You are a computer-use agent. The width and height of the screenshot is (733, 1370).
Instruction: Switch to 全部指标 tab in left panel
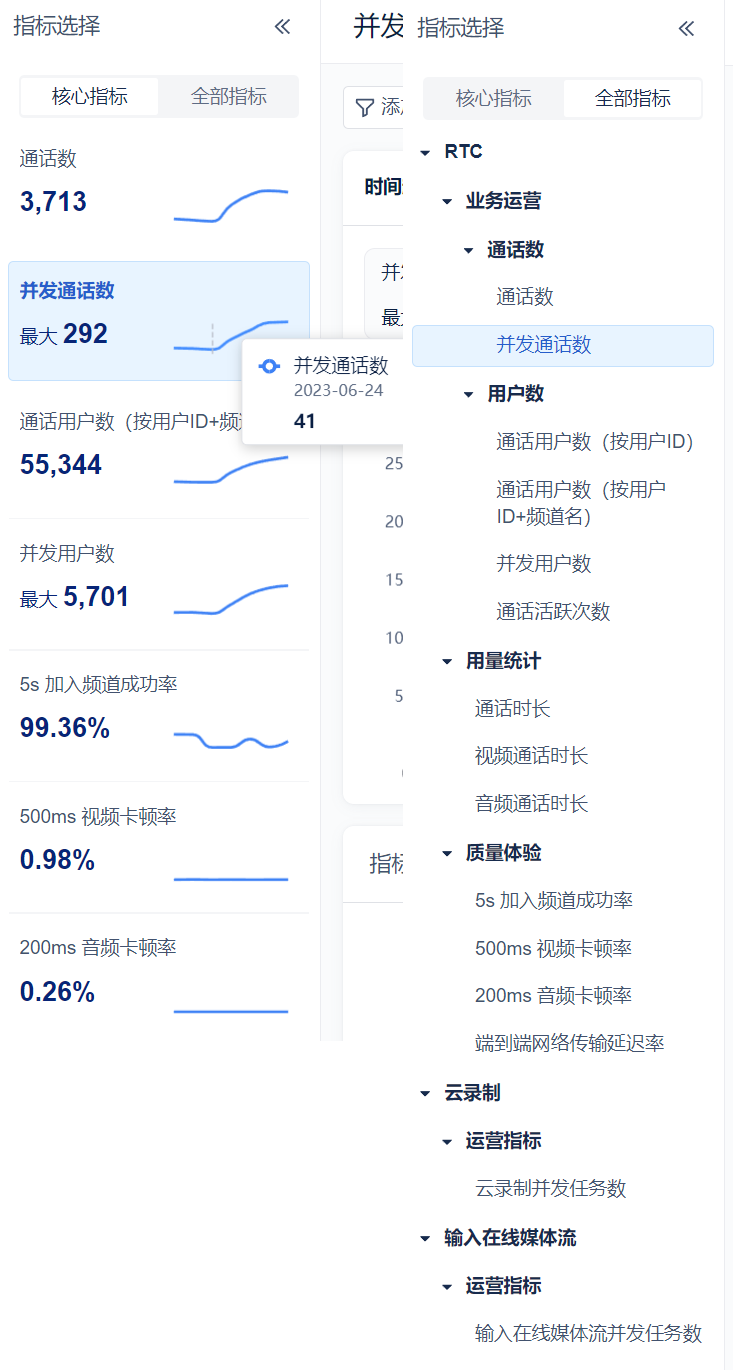point(229,97)
